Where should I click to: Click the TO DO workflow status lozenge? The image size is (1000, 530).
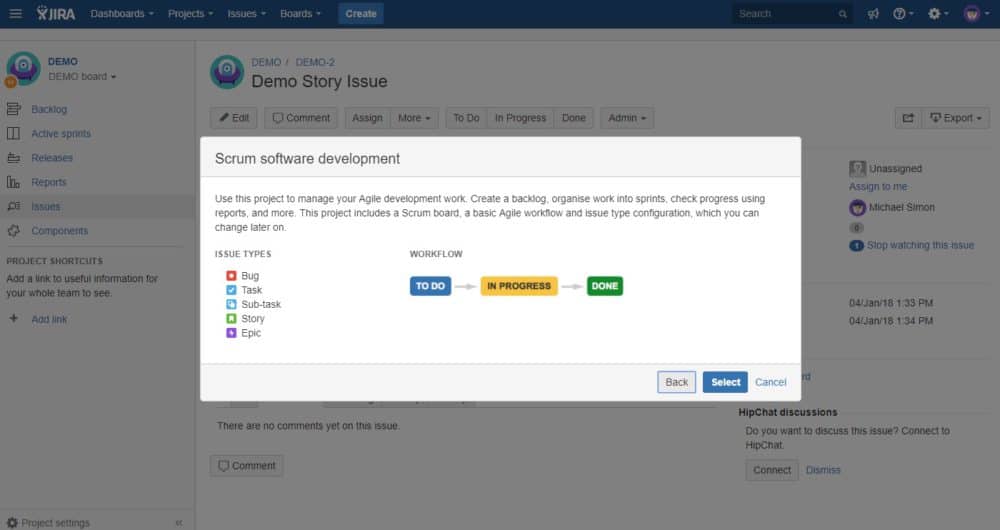click(x=430, y=286)
